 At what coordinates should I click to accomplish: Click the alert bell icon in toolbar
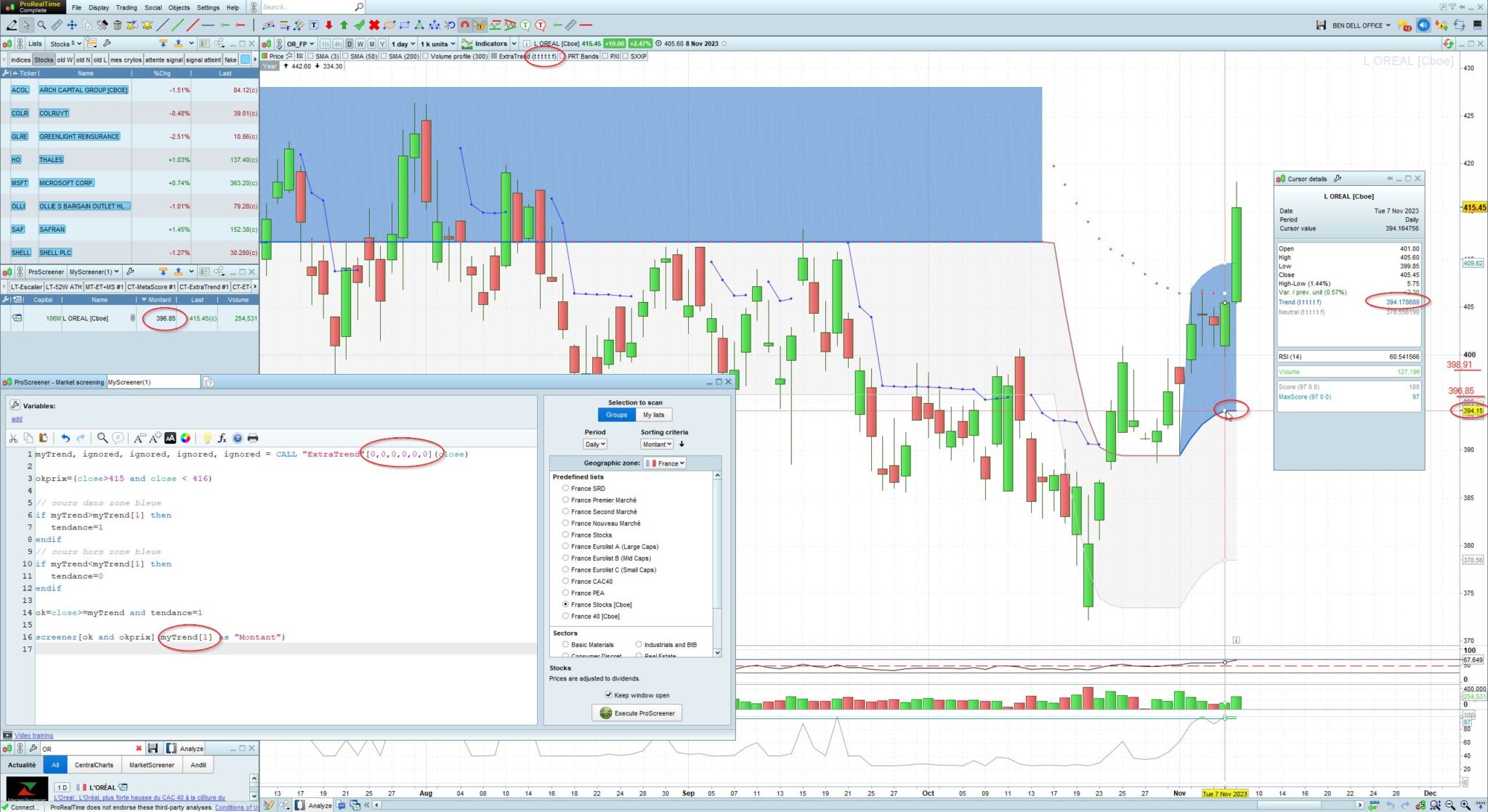tap(147, 25)
